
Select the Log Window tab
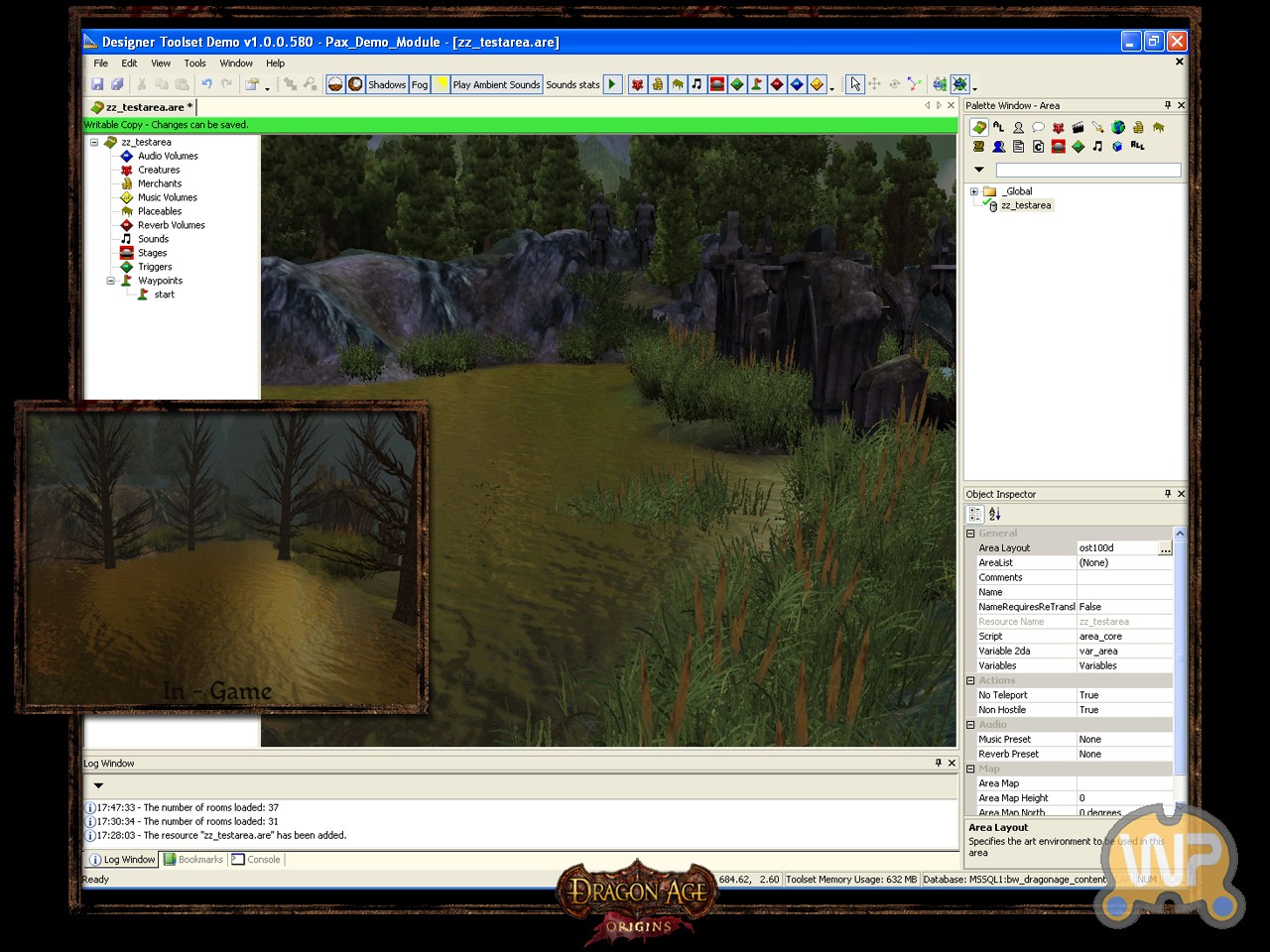[x=122, y=860]
